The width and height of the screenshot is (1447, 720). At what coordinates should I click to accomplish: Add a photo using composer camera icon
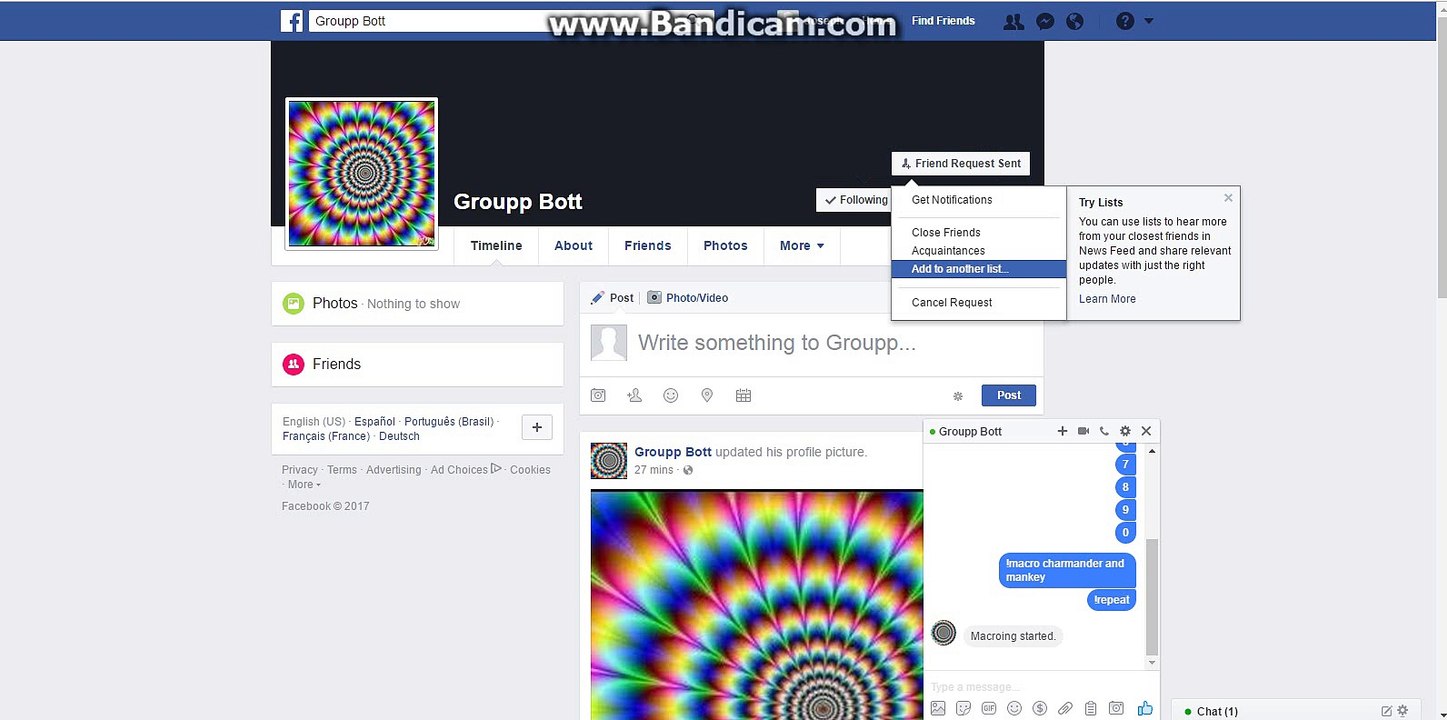coord(598,396)
